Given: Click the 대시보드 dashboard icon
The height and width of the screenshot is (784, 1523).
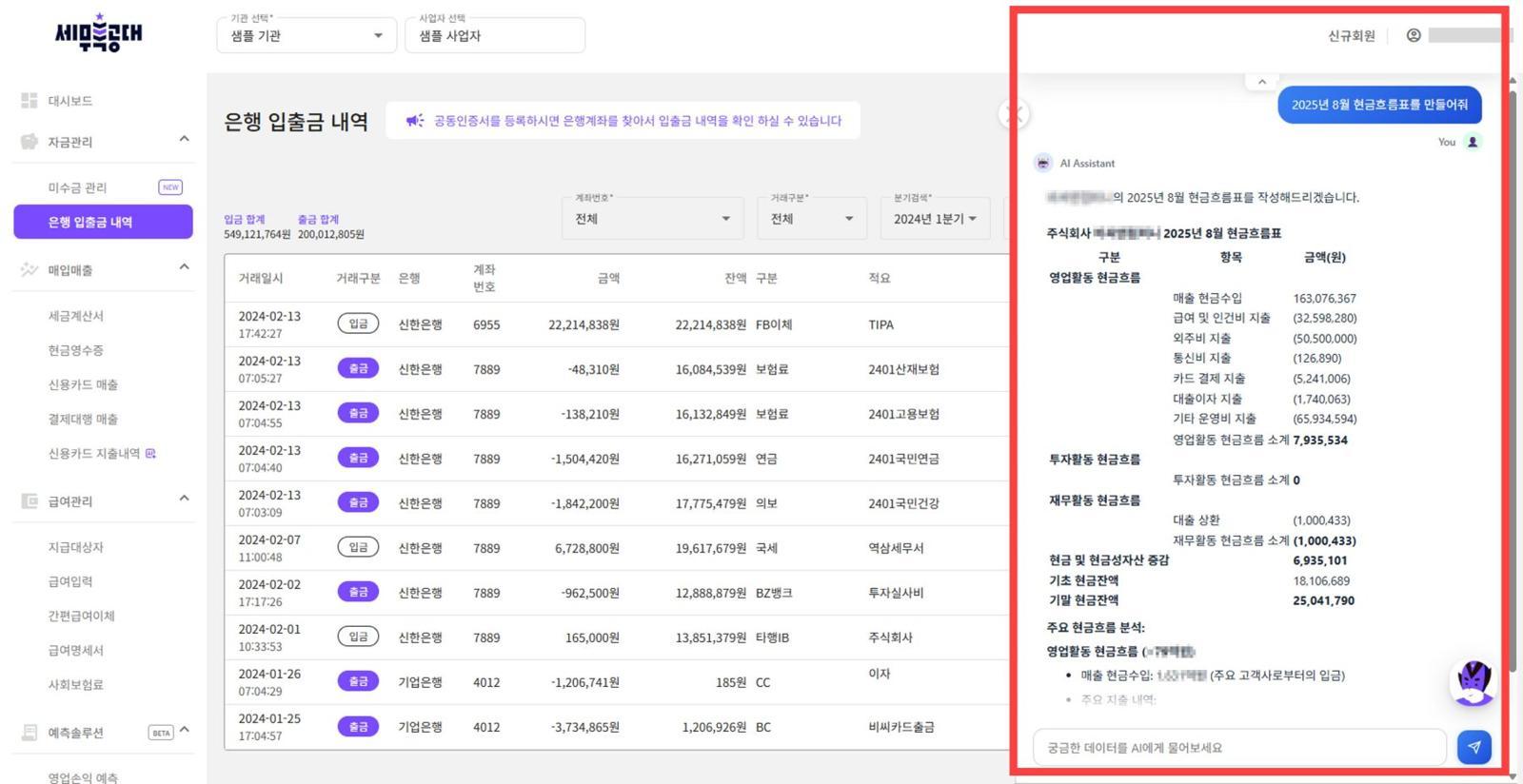Looking at the screenshot, I should (x=30, y=100).
